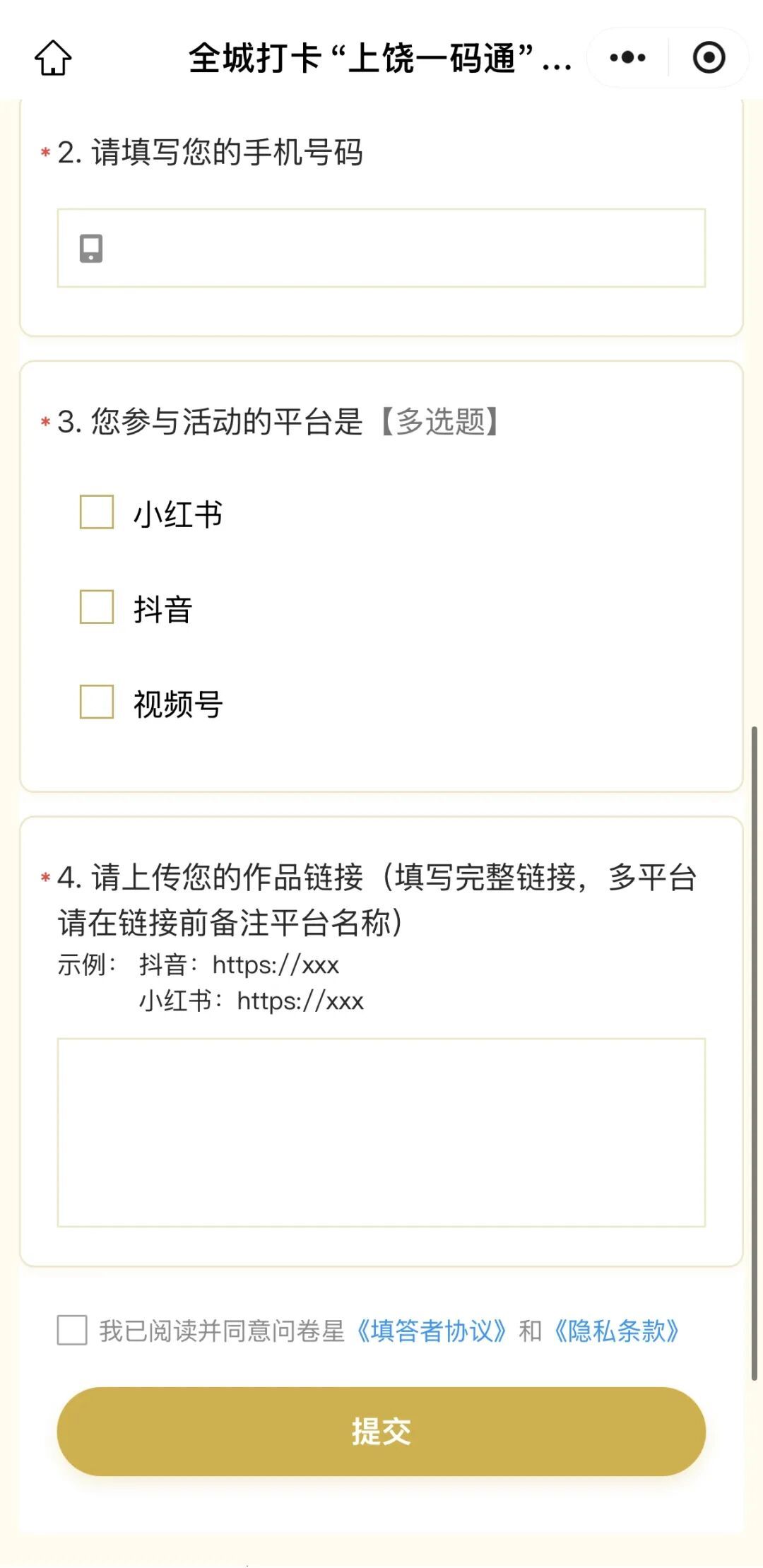Viewport: 763px width, 1568px height.
Task: Open the 《隐私条款》 link
Action: pyautogui.click(x=617, y=1331)
